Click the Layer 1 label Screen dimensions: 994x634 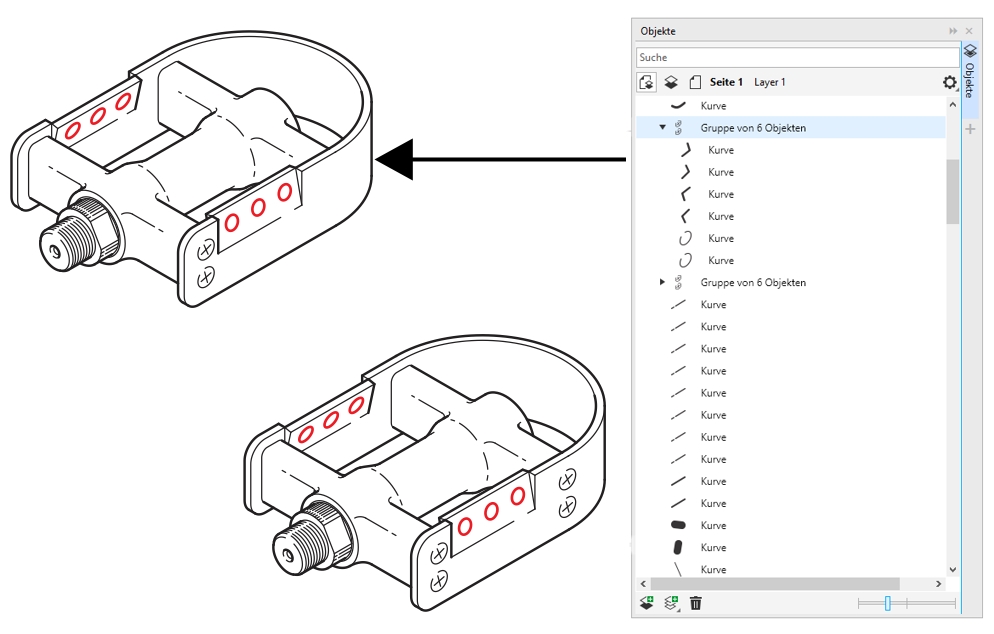(x=769, y=82)
